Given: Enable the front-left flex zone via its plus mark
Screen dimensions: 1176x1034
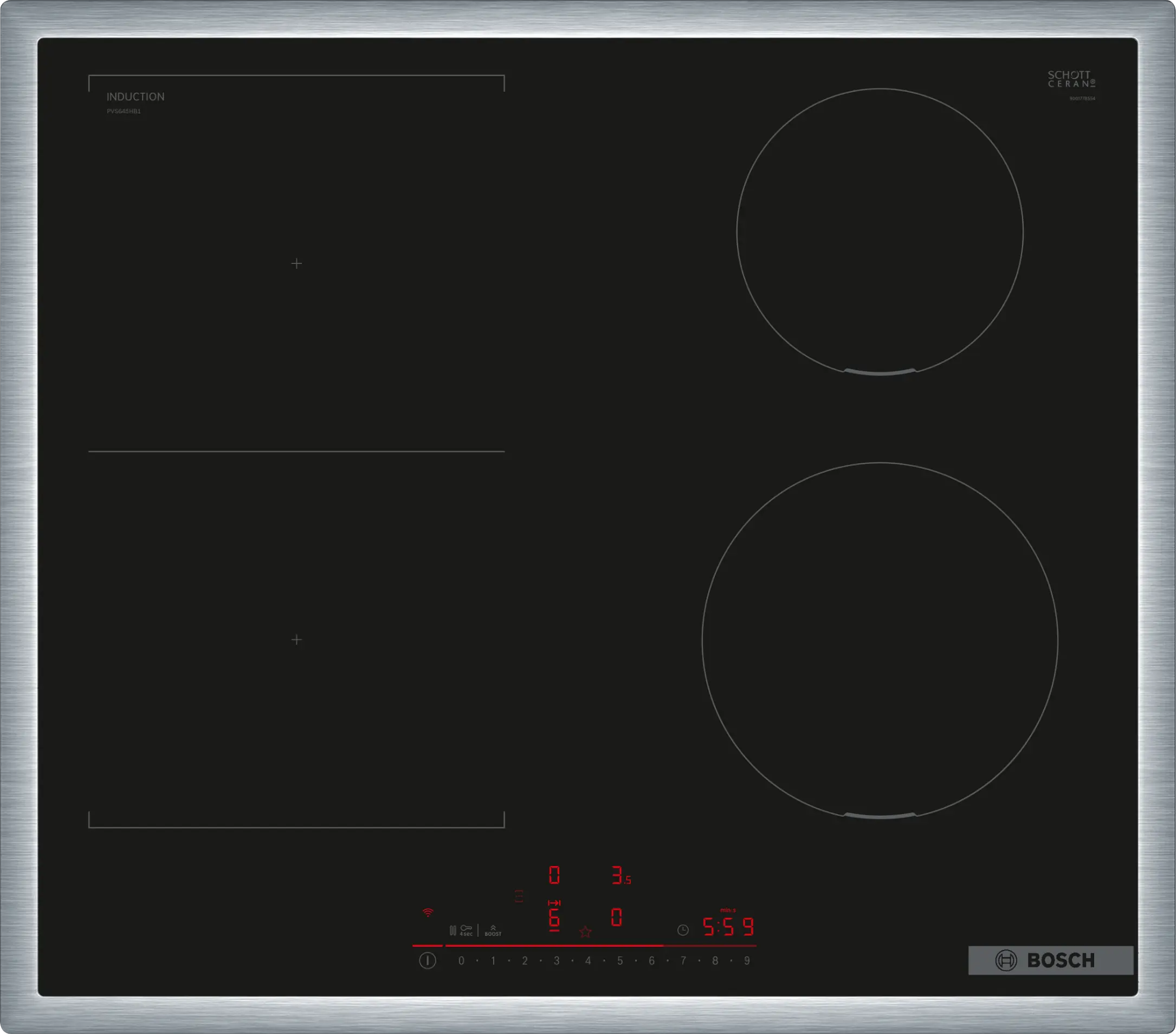Looking at the screenshot, I should [297, 639].
